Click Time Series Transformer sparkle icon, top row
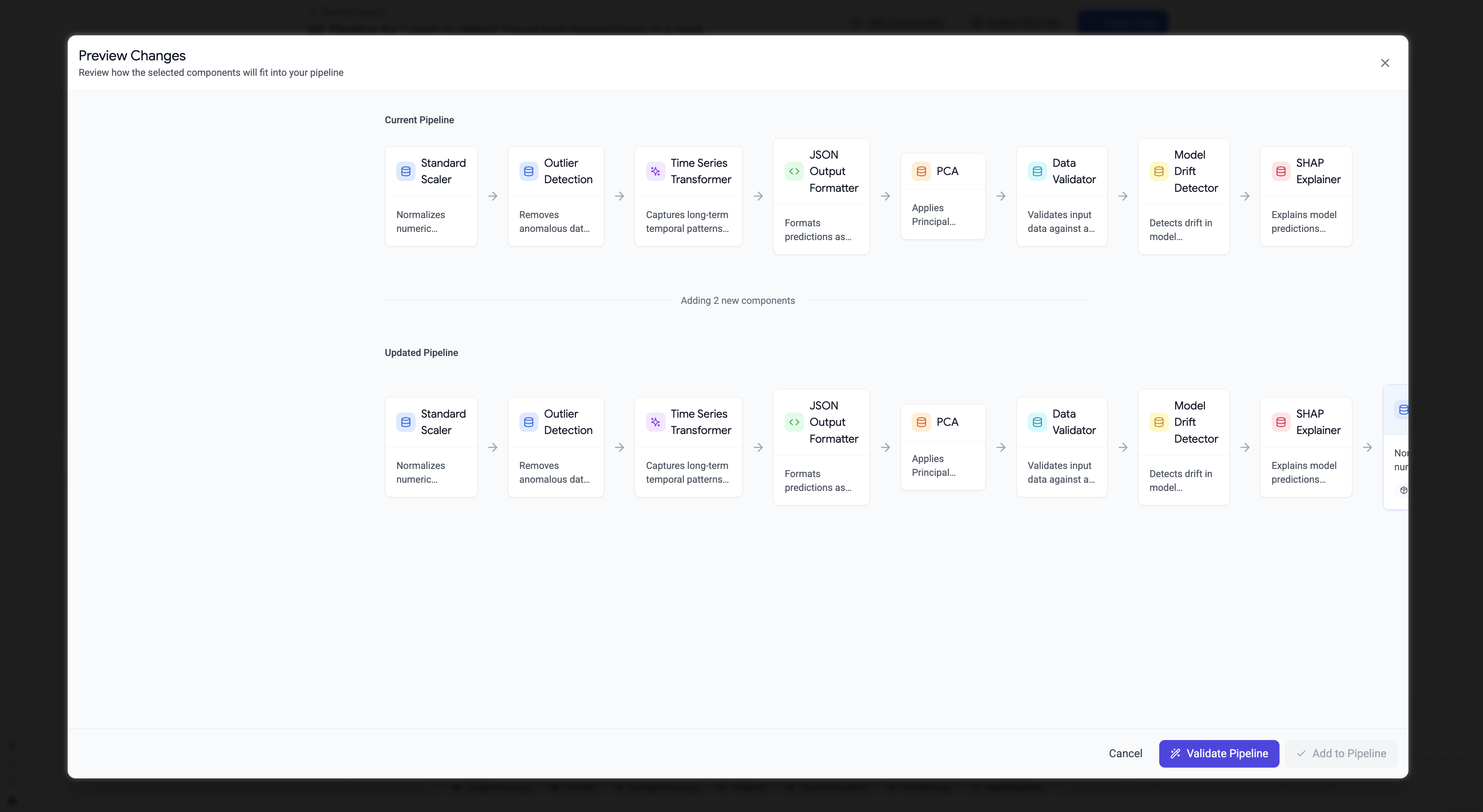The image size is (1483, 812). [x=655, y=171]
